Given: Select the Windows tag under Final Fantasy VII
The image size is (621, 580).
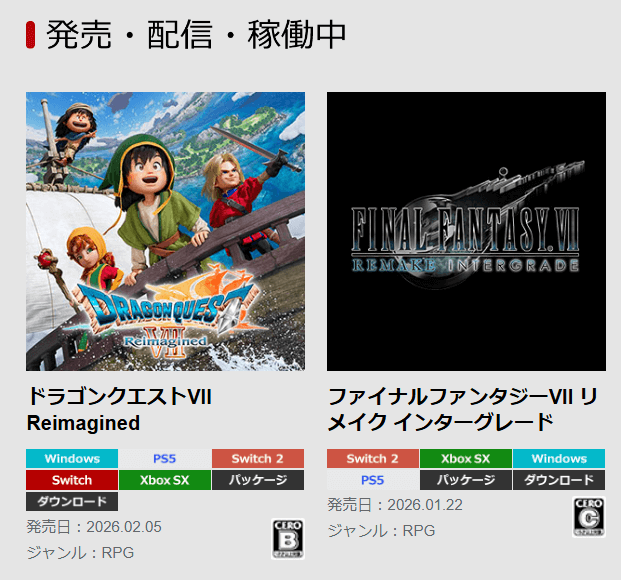Looking at the screenshot, I should tap(559, 458).
